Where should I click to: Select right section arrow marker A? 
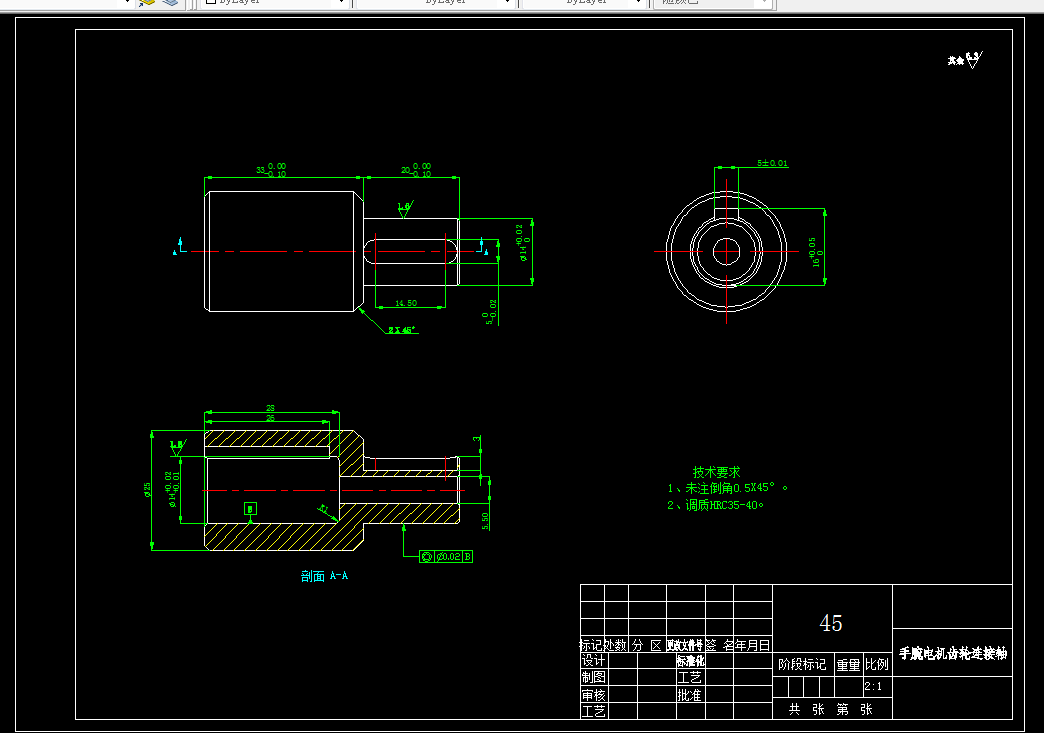point(483,246)
